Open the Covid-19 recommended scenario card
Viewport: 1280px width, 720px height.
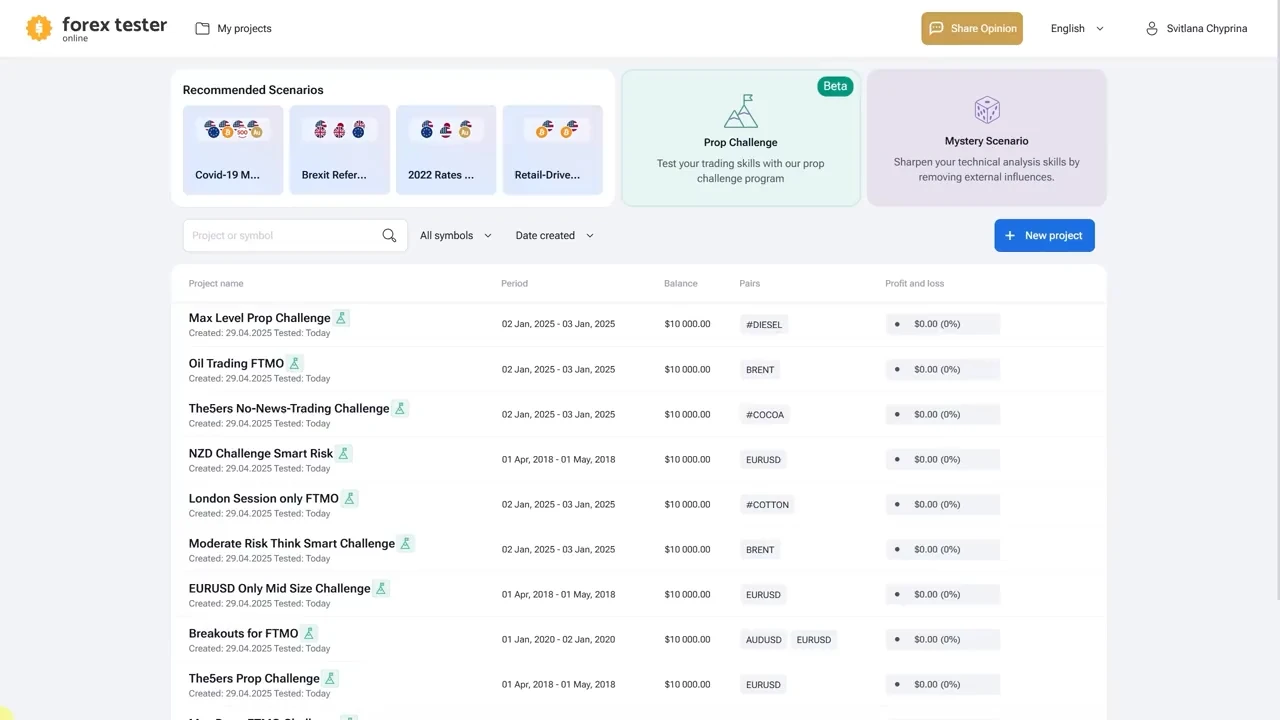pyautogui.click(x=233, y=150)
